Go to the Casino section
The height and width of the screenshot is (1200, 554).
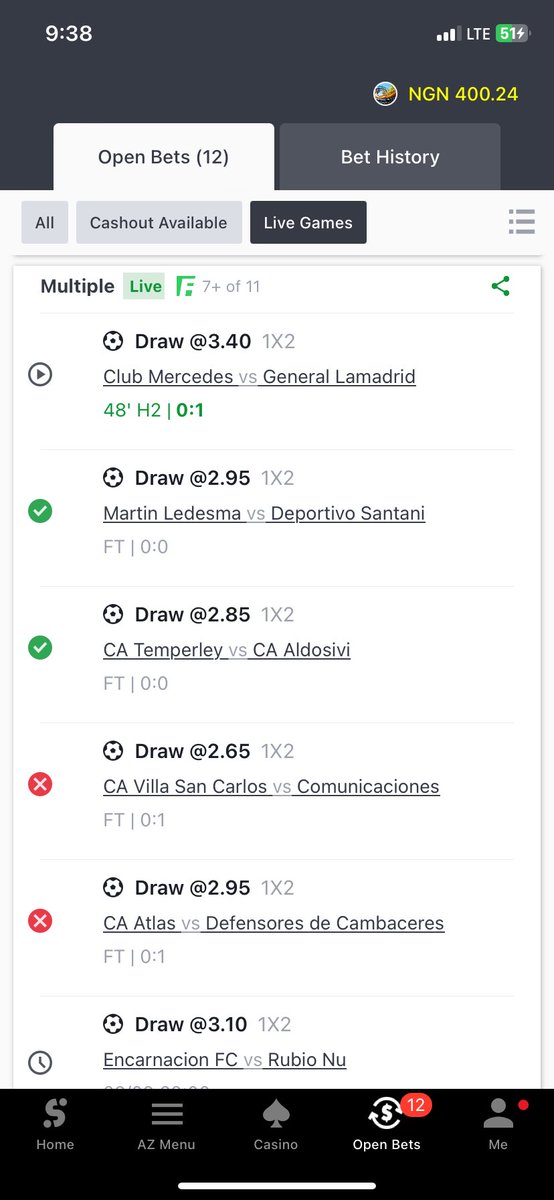[276, 1124]
